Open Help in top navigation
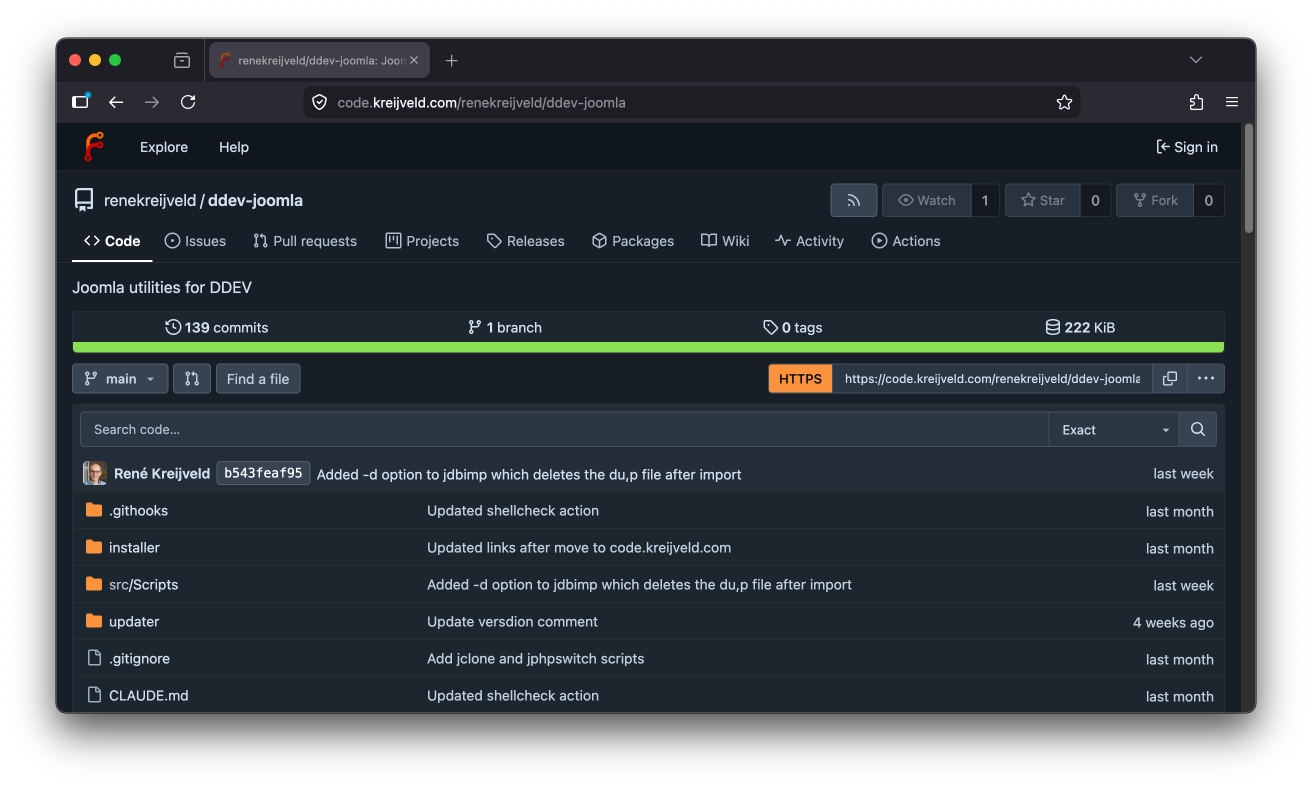The width and height of the screenshot is (1312, 787). [234, 147]
